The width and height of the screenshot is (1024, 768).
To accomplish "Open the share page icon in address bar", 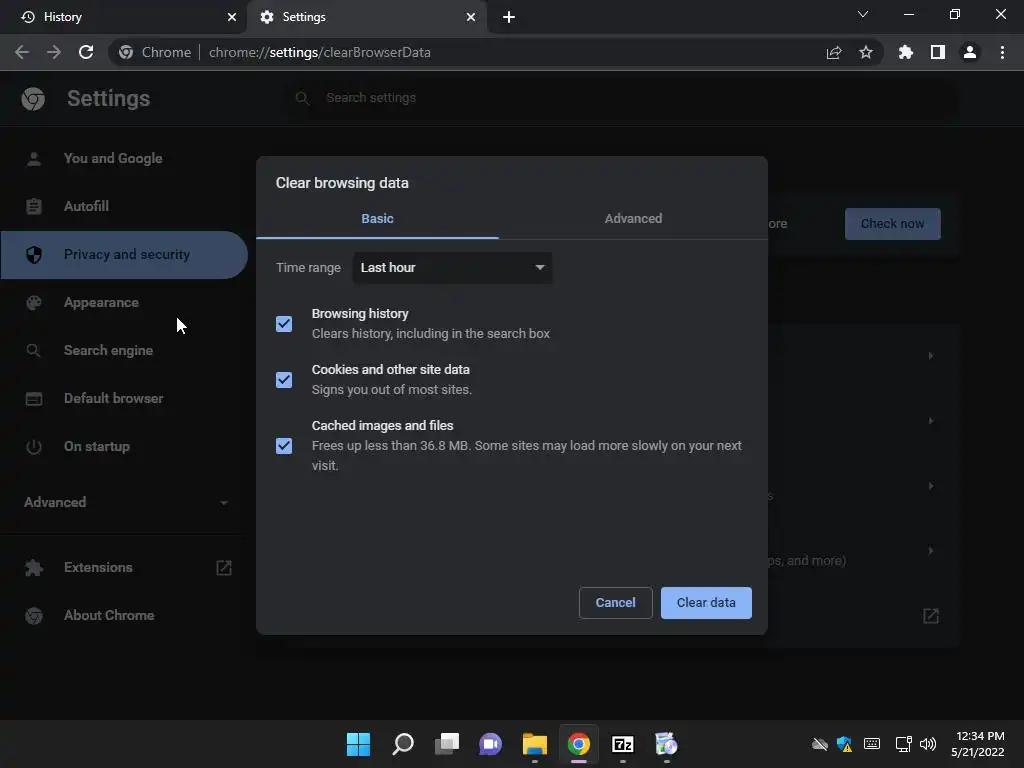I will pos(834,52).
